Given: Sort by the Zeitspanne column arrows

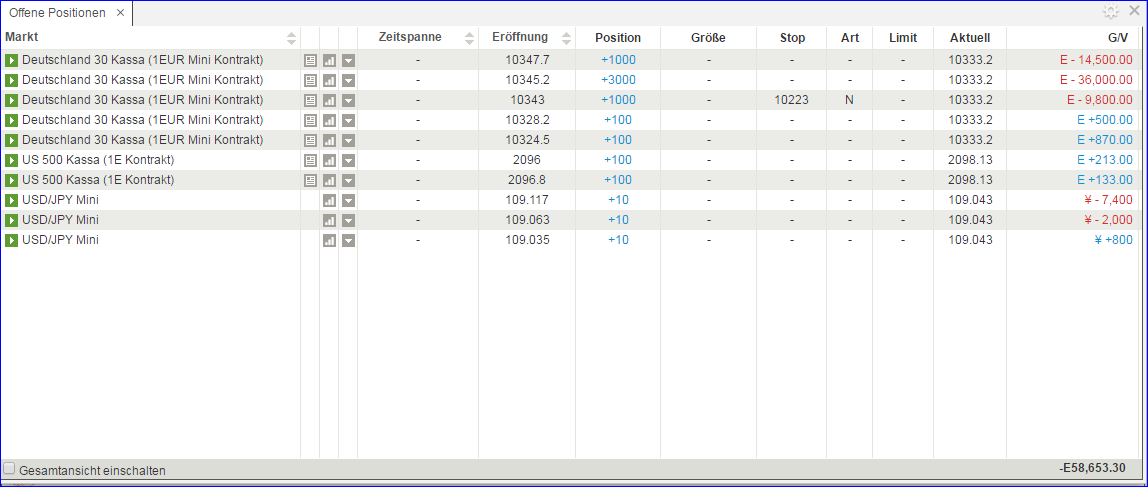Looking at the screenshot, I should coord(469,38).
